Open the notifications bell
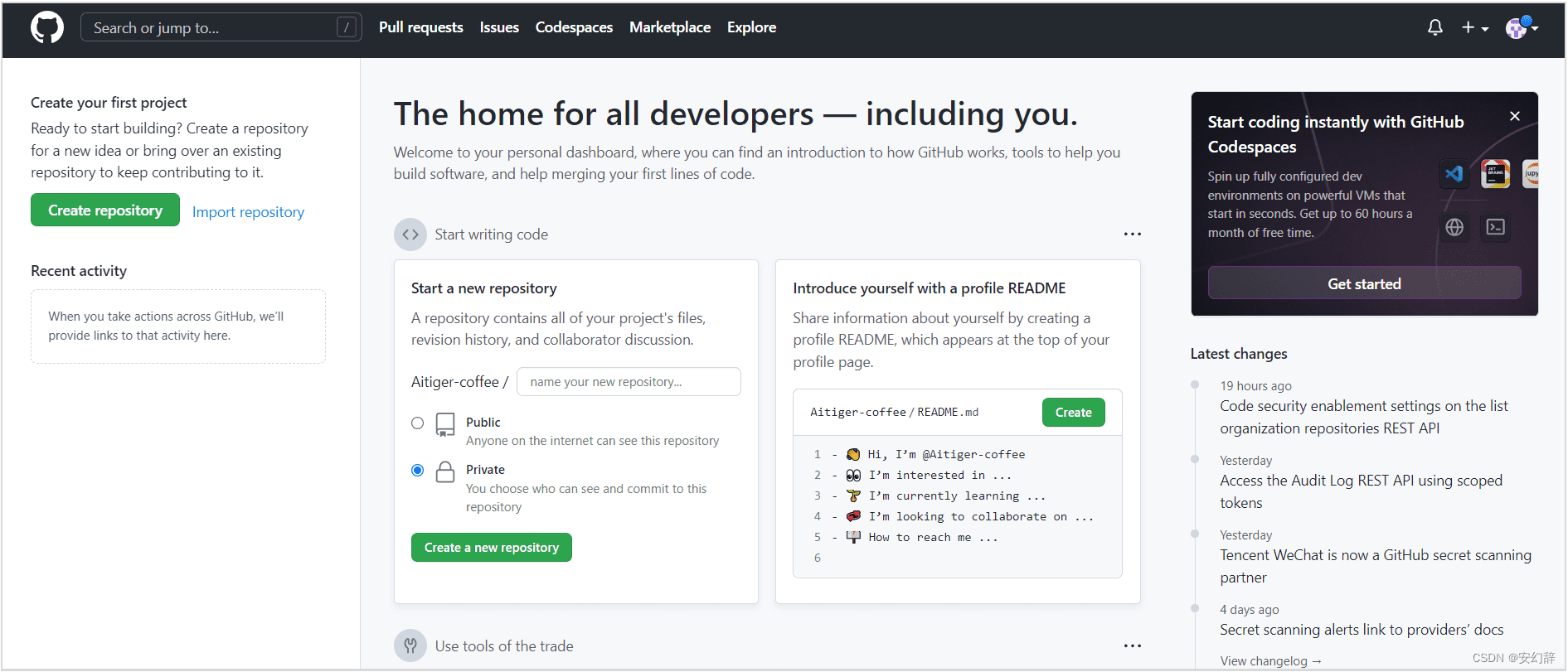The height and width of the screenshot is (672, 1568). pos(1435,27)
